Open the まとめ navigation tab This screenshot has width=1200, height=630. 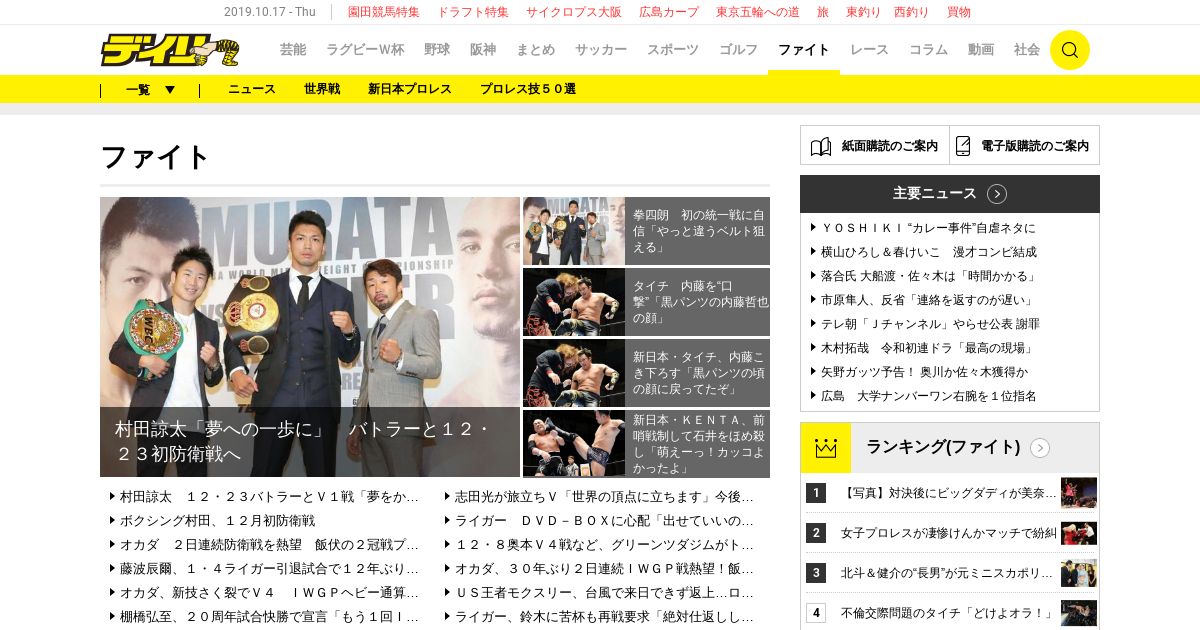click(x=536, y=50)
